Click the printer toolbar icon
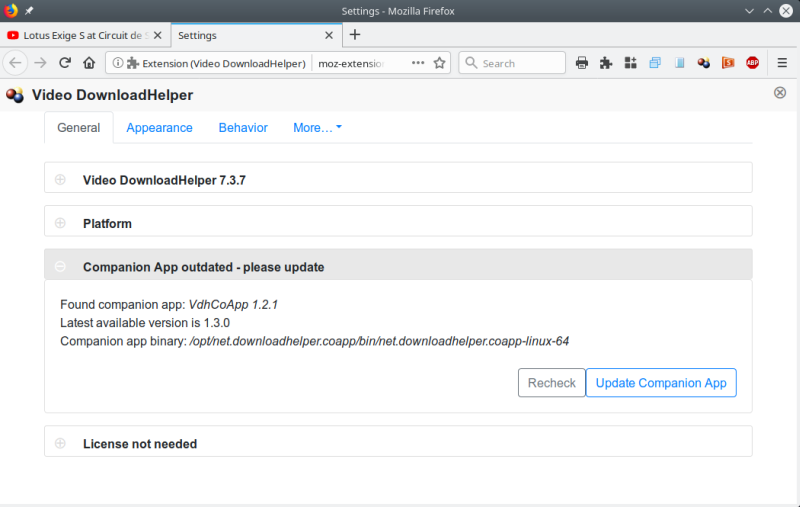800x507 pixels. coord(582,63)
